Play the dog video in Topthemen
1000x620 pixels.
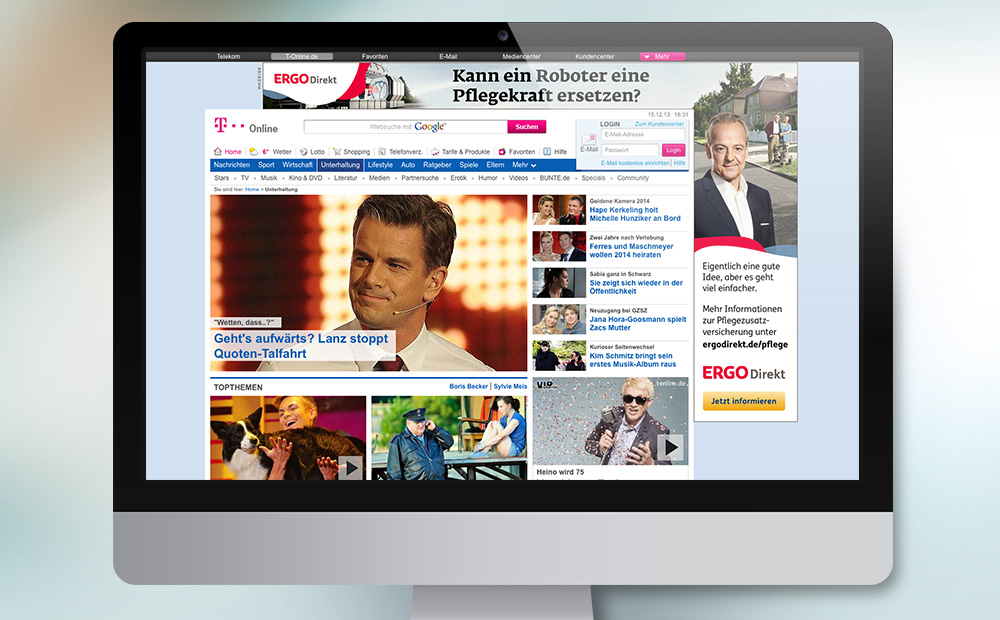350,468
